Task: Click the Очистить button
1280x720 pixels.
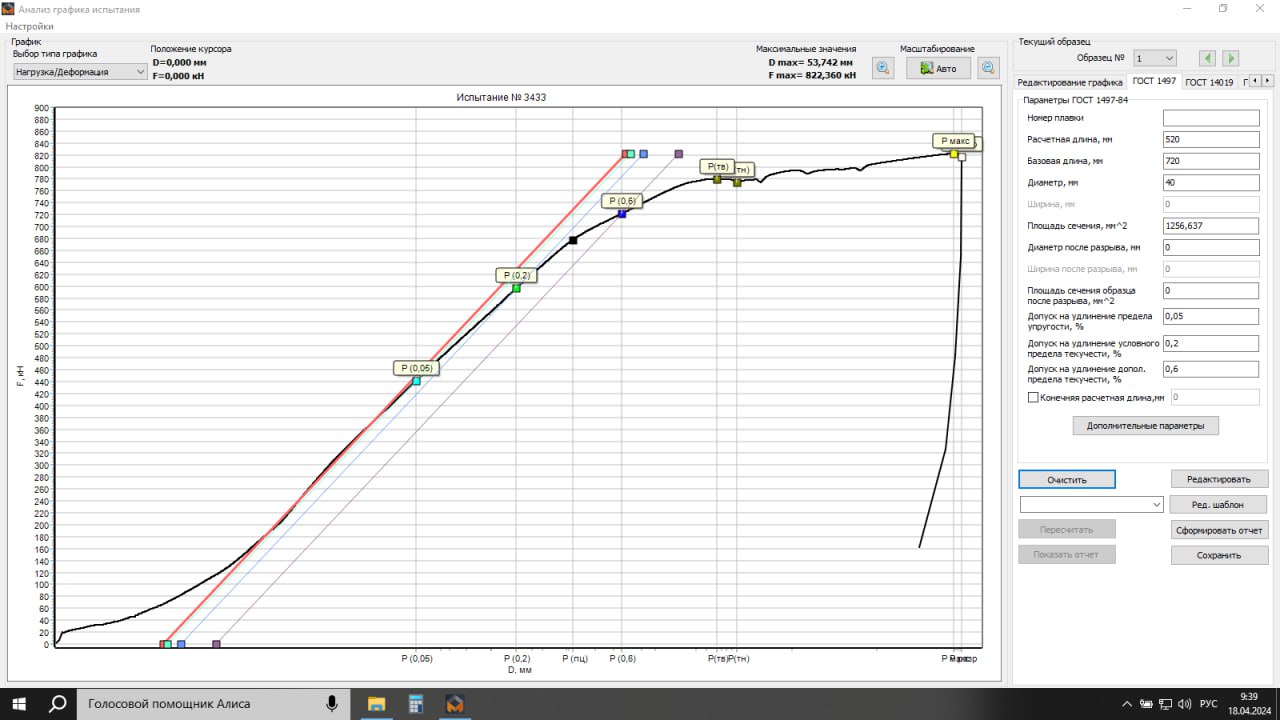Action: (x=1067, y=479)
